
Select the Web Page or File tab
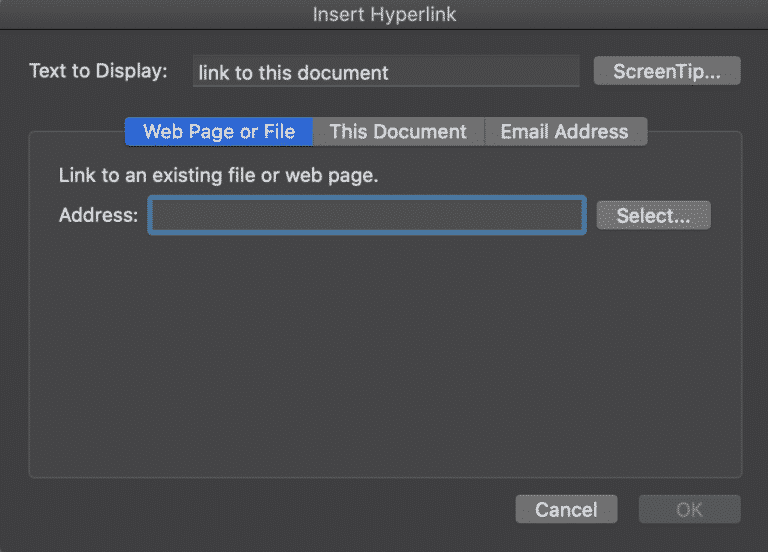click(x=219, y=132)
